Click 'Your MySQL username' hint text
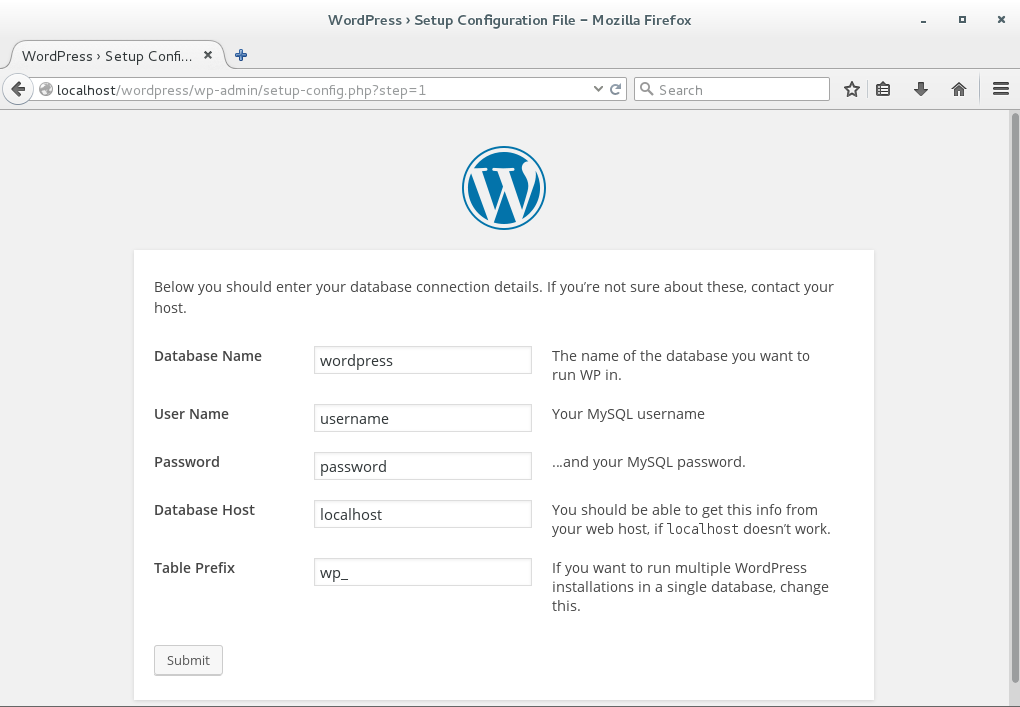1020x707 pixels. (628, 414)
